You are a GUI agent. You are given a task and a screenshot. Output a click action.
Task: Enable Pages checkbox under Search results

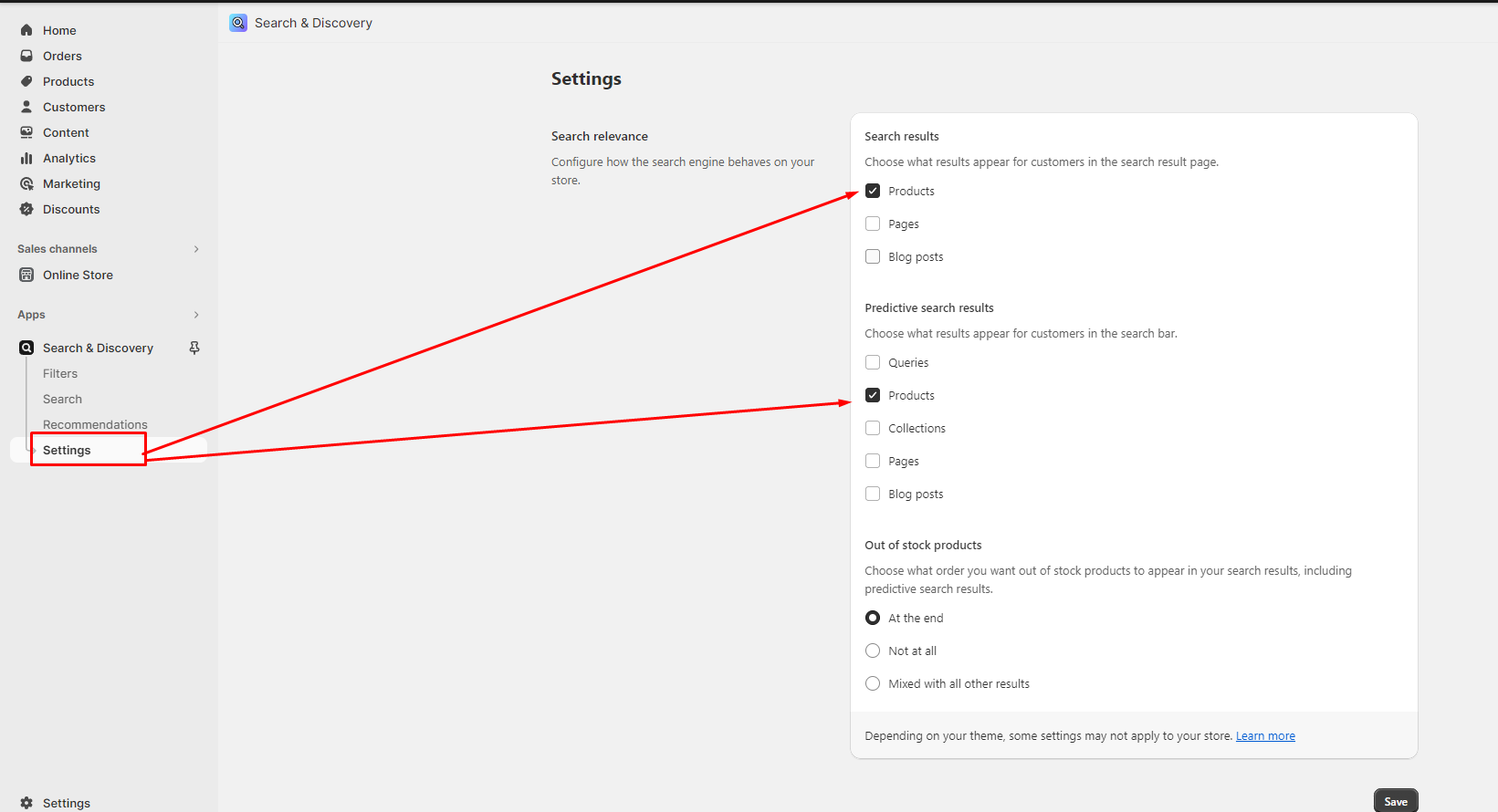point(873,224)
